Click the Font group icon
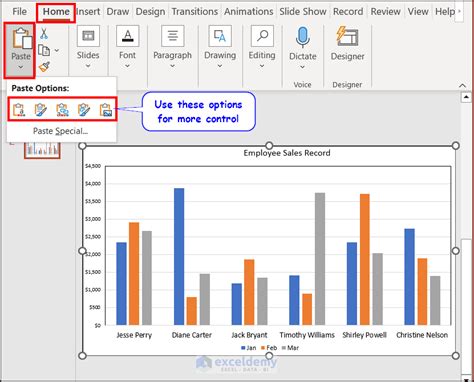The width and height of the screenshot is (474, 382). coord(127,36)
